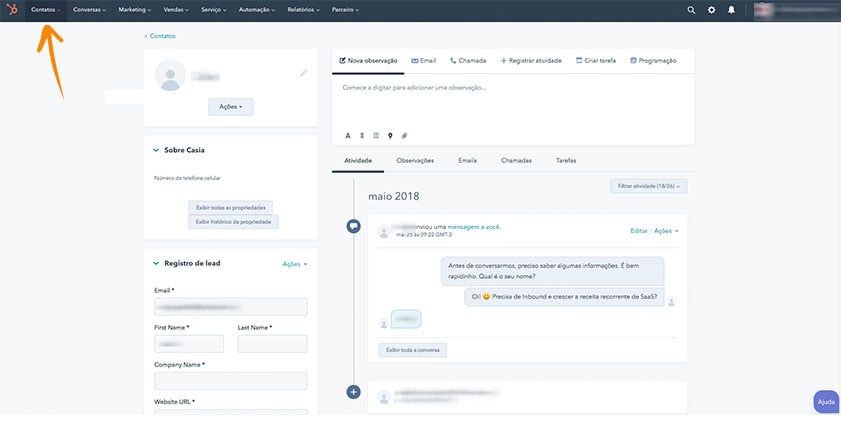841x421 pixels.
Task: Click Exibir todas as propriedades button
Action: coord(231,207)
